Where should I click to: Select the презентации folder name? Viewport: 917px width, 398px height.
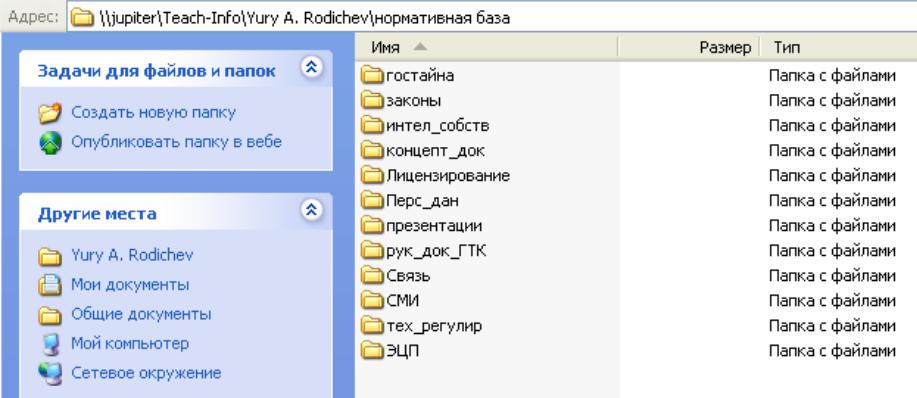[434, 226]
